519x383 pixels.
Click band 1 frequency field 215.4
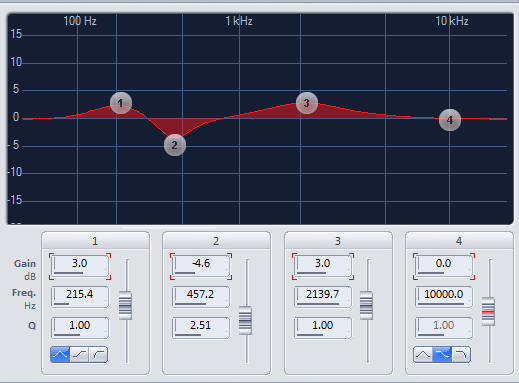[x=80, y=296]
